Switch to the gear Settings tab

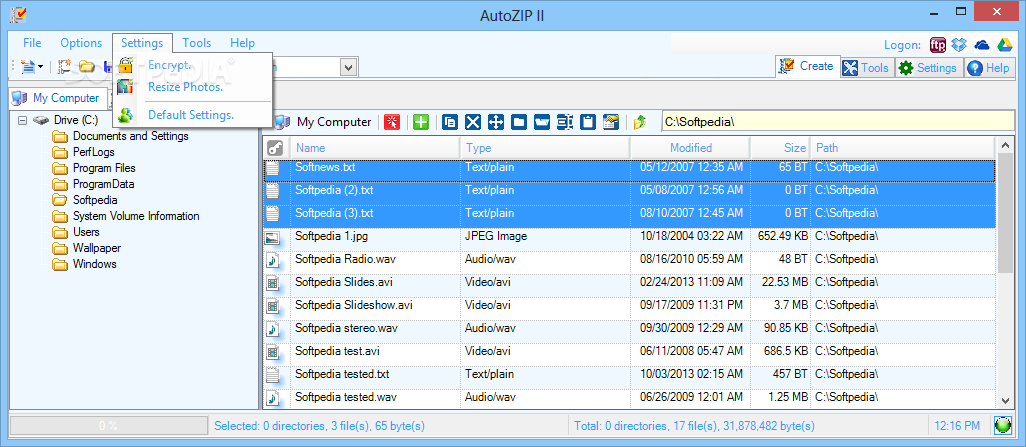click(x=928, y=67)
